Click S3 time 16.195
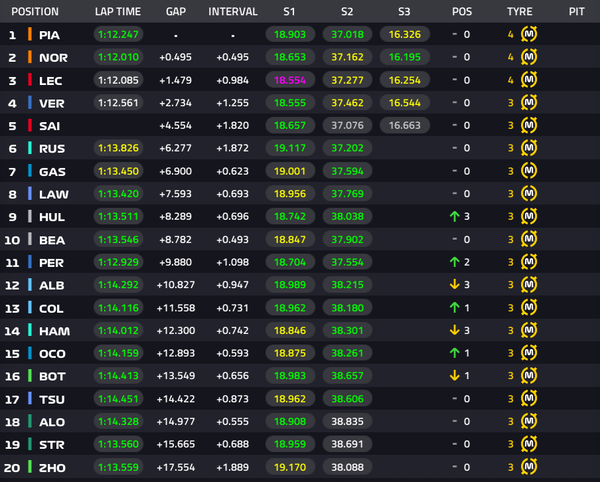The width and height of the screenshot is (600, 482). point(404,57)
